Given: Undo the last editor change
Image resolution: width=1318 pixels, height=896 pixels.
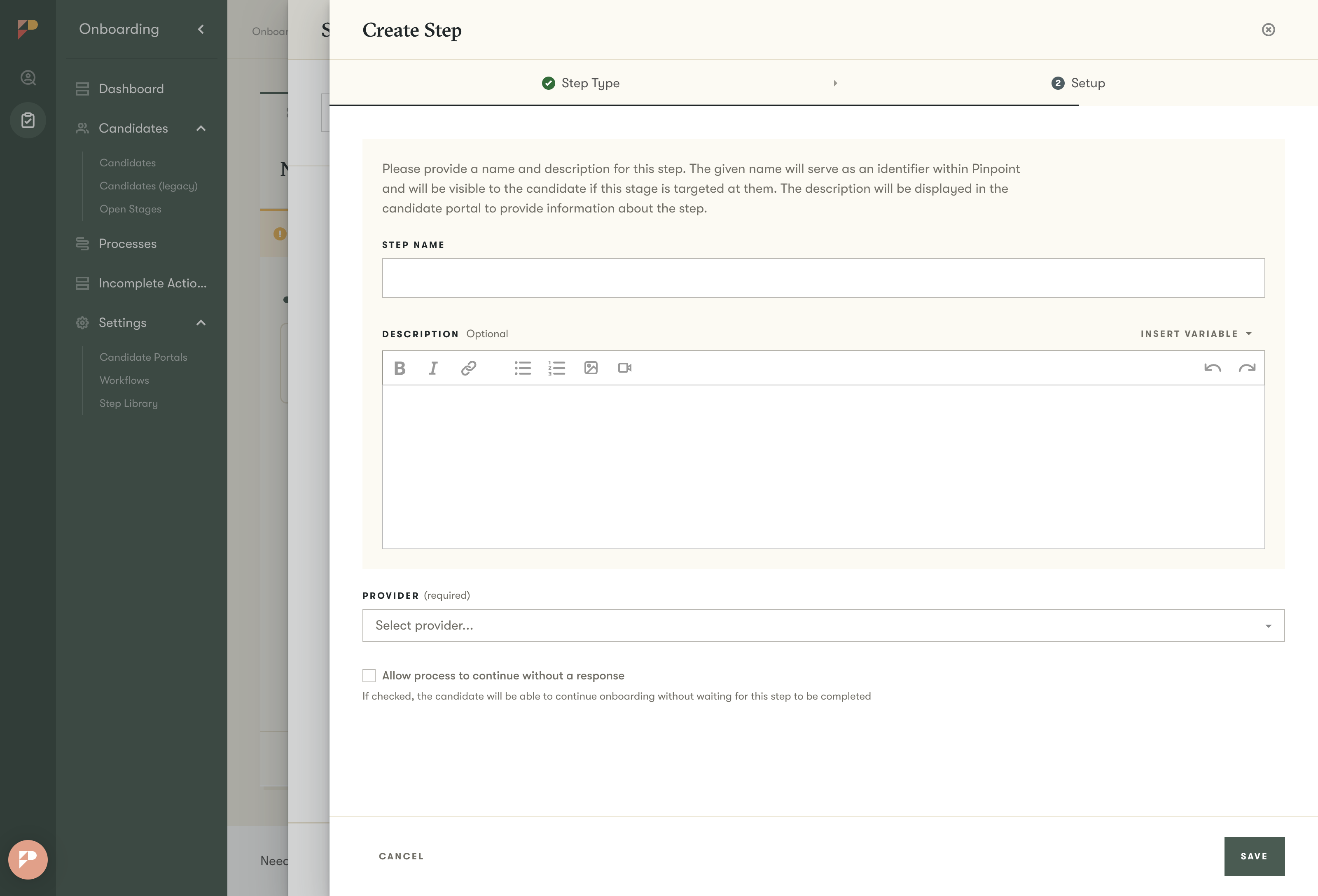Looking at the screenshot, I should tap(1212, 368).
